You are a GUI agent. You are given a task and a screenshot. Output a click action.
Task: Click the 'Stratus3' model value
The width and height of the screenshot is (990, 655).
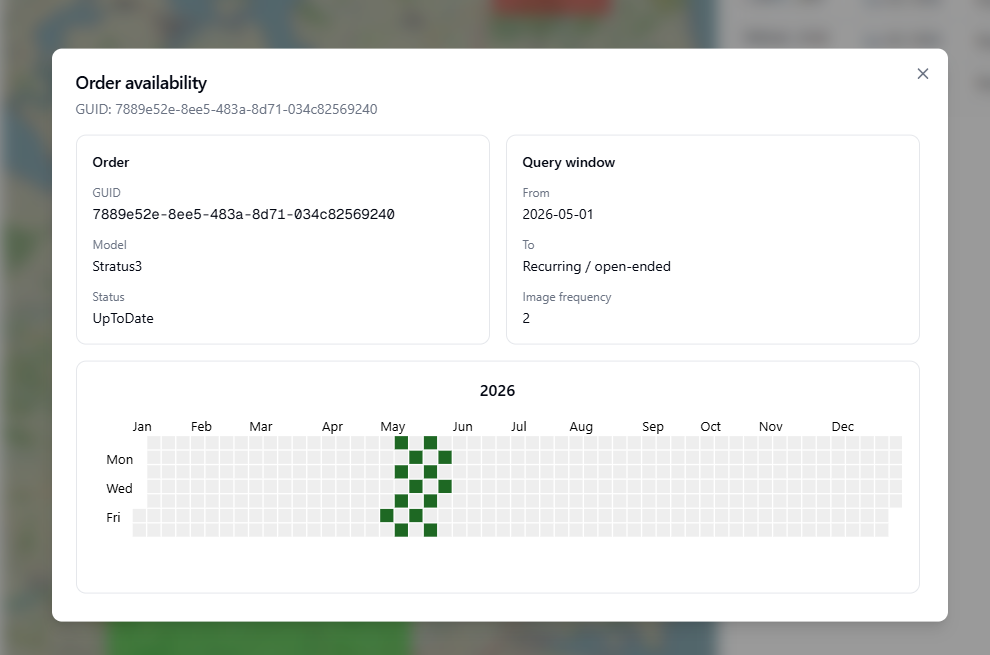[117, 267]
